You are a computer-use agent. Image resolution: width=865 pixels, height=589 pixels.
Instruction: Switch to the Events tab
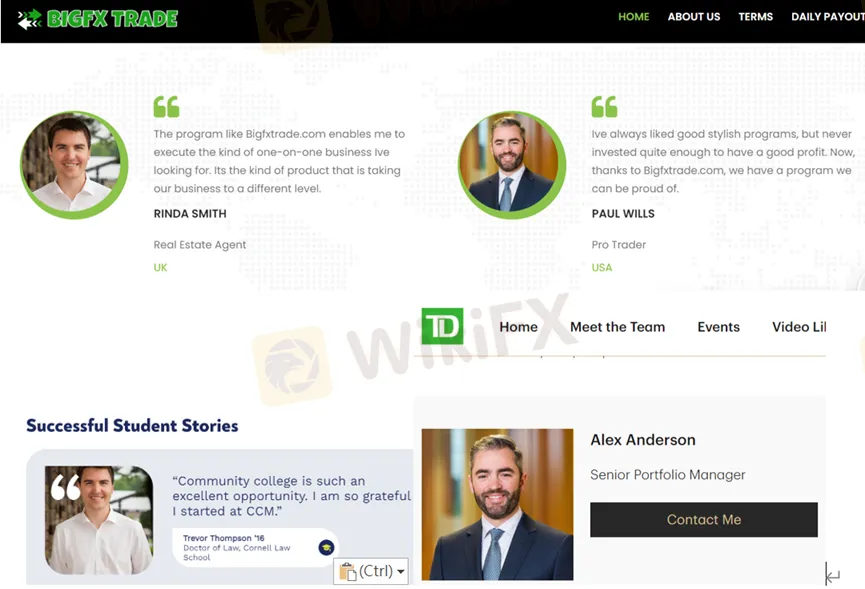(x=718, y=327)
